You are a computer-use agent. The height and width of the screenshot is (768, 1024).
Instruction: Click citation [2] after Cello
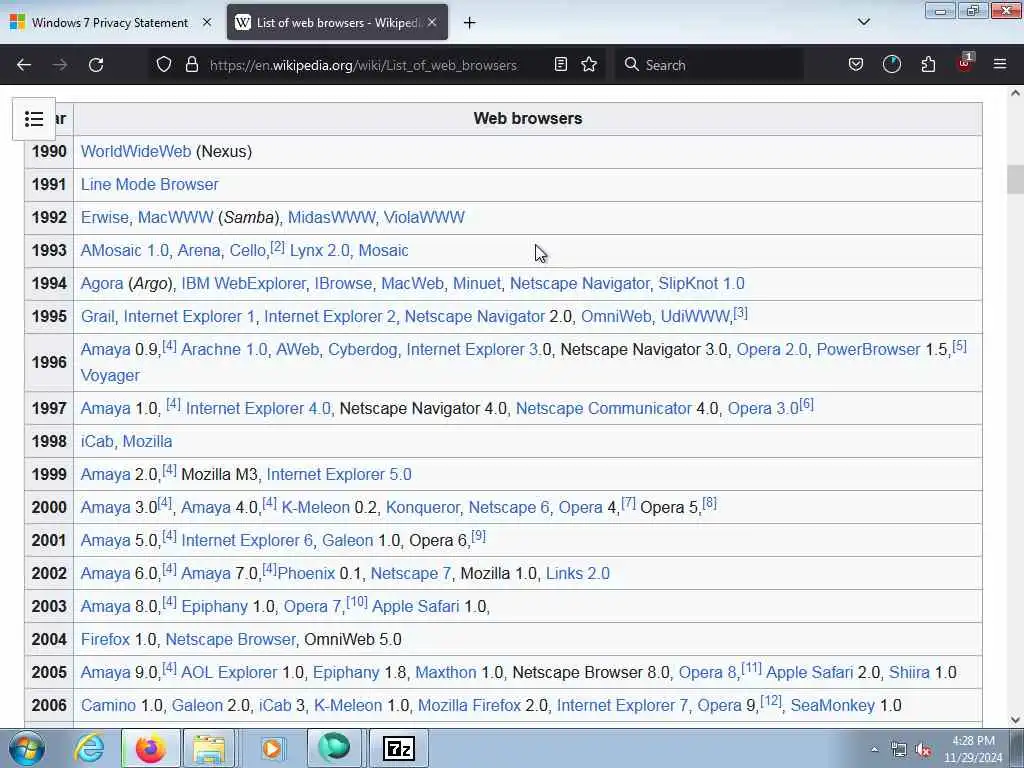point(278,246)
